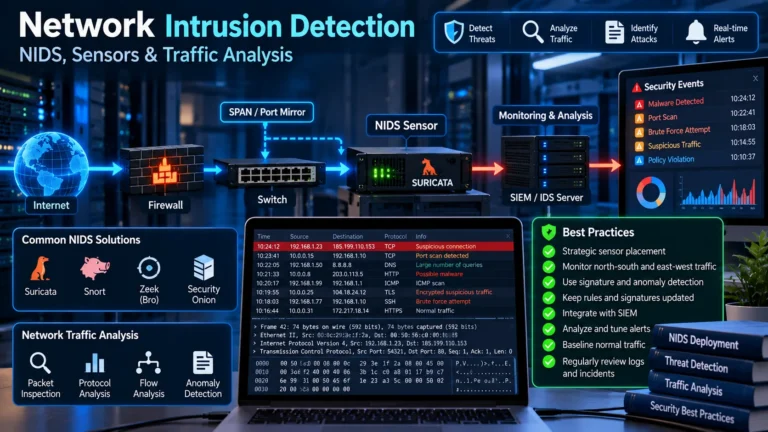768x432 pixels.
Task: Click the Security Events warning triangle icon
Action: tap(636, 88)
